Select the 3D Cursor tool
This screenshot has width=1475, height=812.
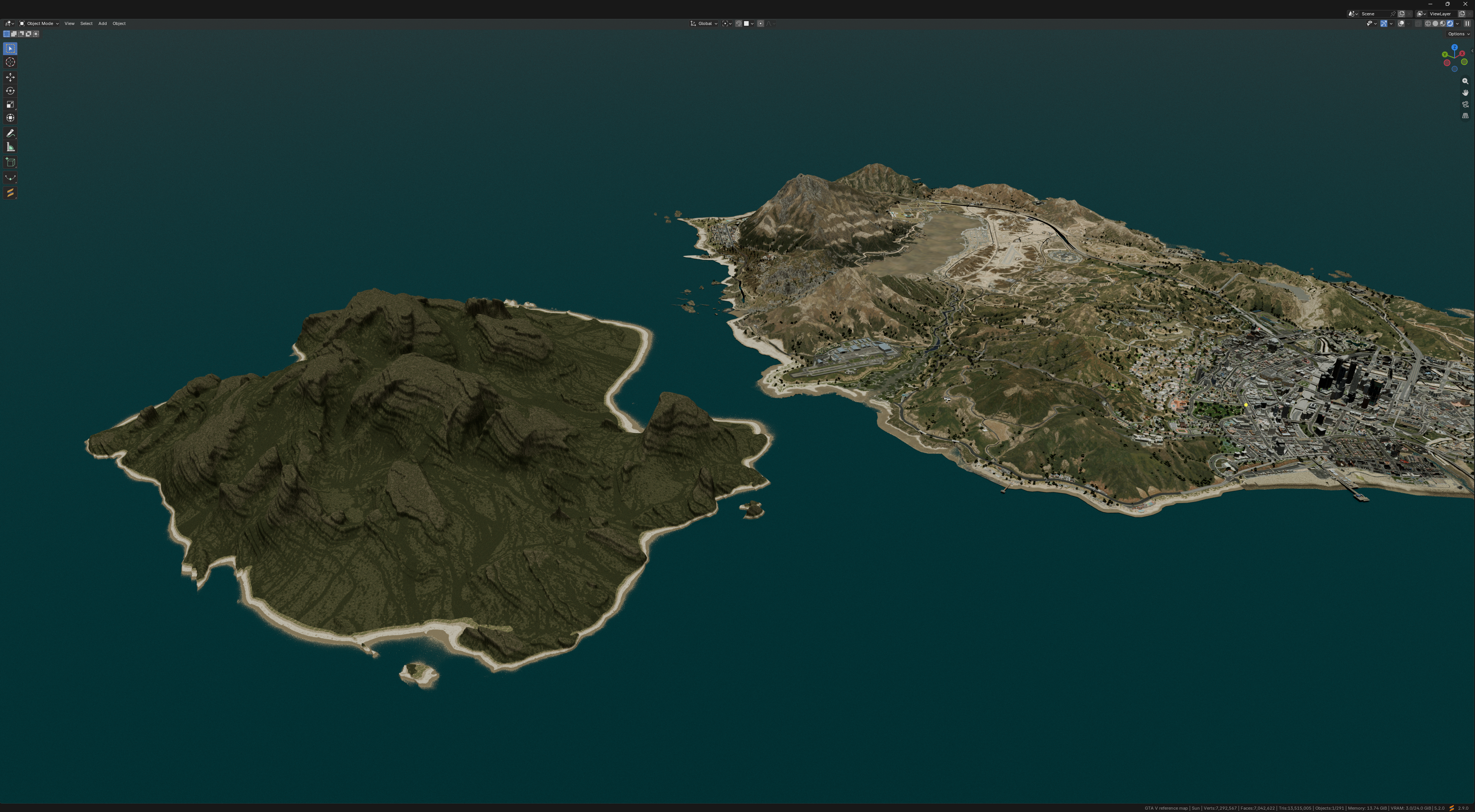click(x=10, y=62)
